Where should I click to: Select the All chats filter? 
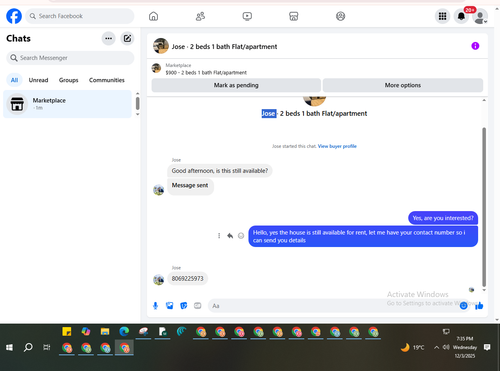(14, 80)
